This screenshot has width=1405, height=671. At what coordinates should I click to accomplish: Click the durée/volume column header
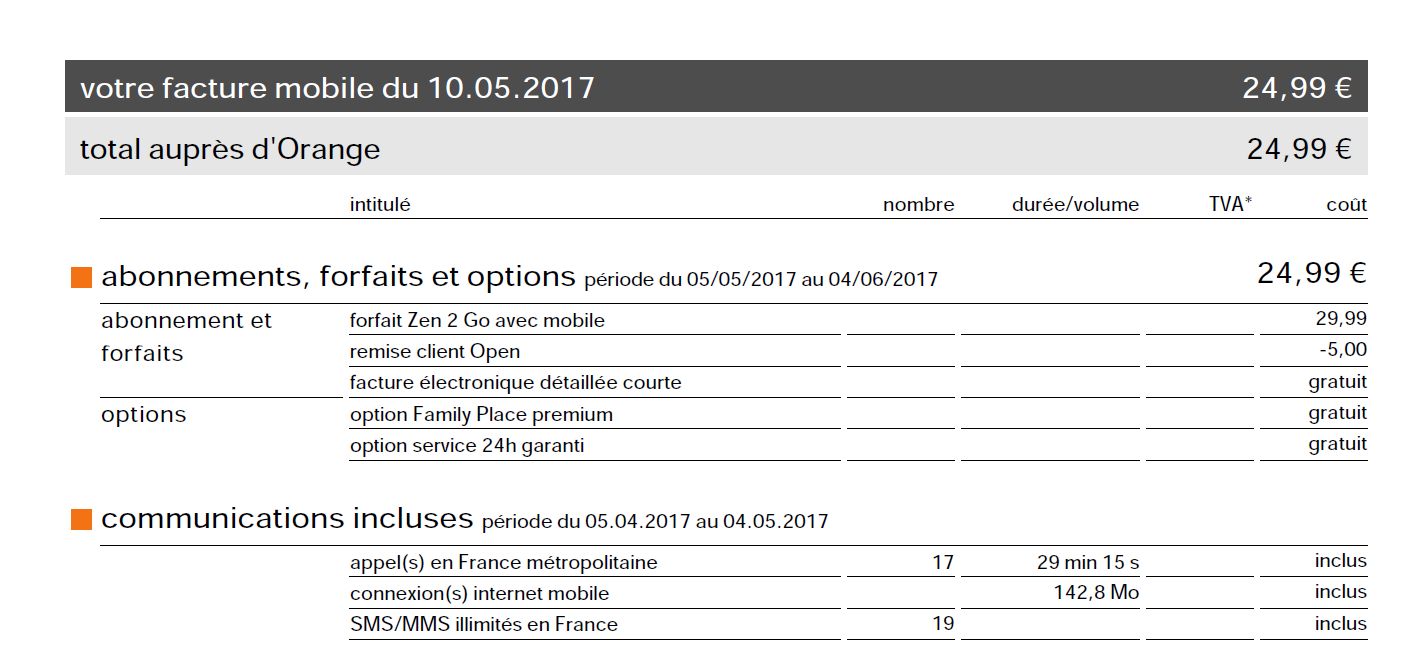coord(1075,205)
